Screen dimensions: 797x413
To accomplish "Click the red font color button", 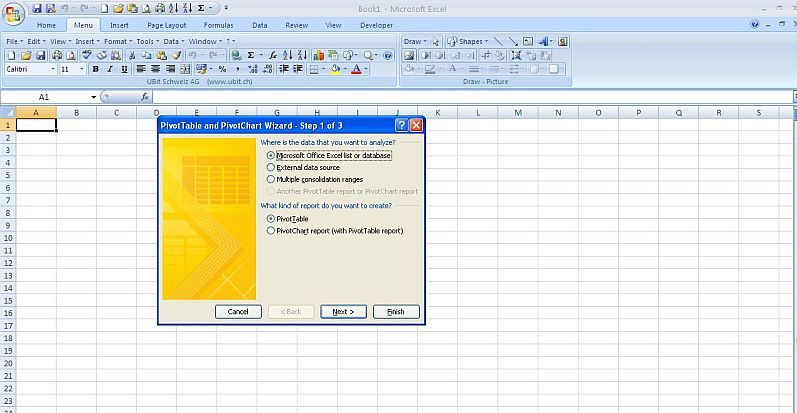I will [x=357, y=70].
